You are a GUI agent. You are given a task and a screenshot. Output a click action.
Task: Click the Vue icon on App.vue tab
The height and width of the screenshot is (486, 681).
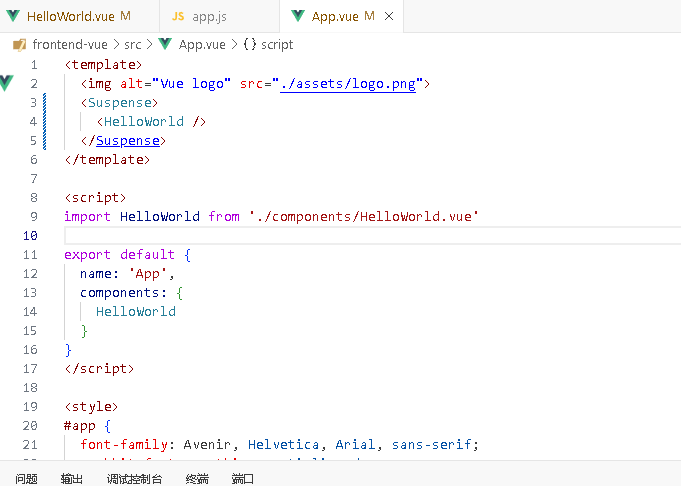click(298, 16)
